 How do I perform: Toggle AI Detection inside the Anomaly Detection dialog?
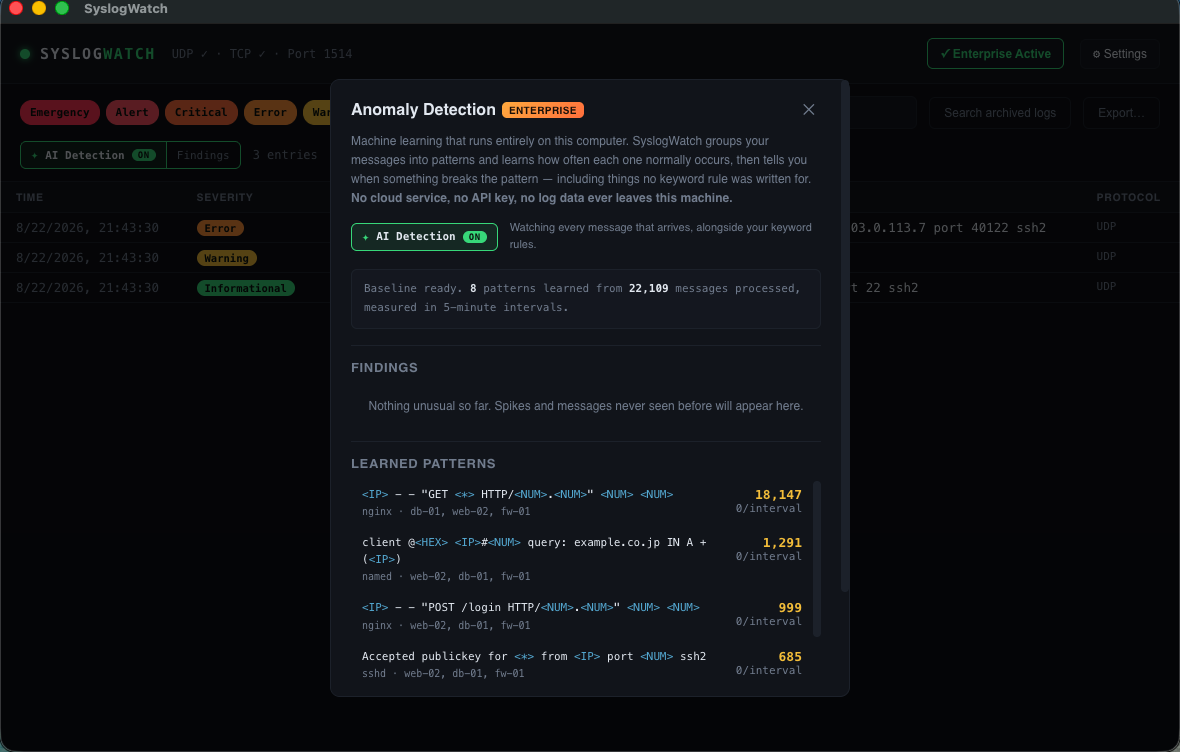[424, 236]
